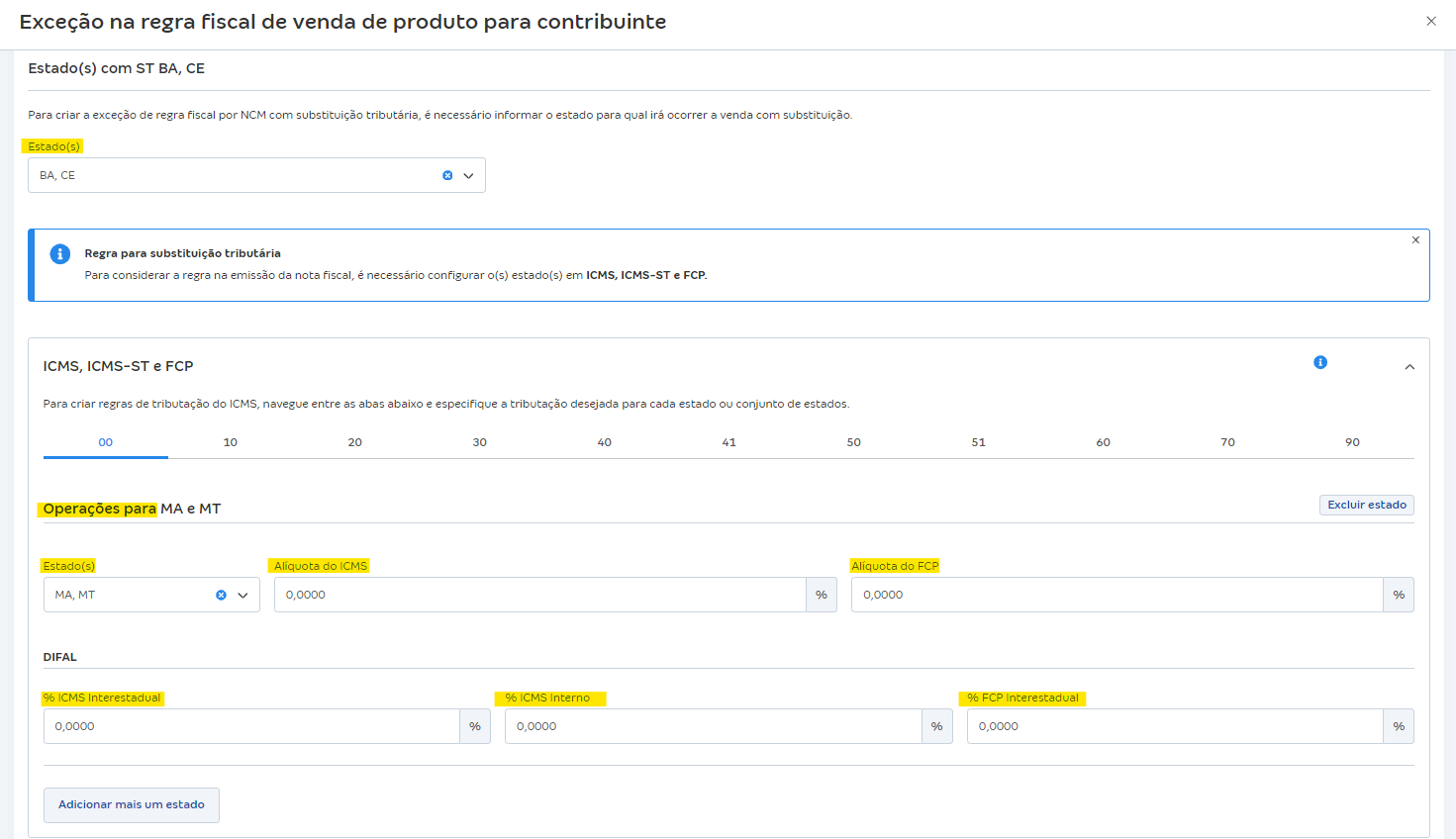The image size is (1456, 839).
Task: Click the Alíquota do ICMS field
Action: pyautogui.click(x=539, y=595)
